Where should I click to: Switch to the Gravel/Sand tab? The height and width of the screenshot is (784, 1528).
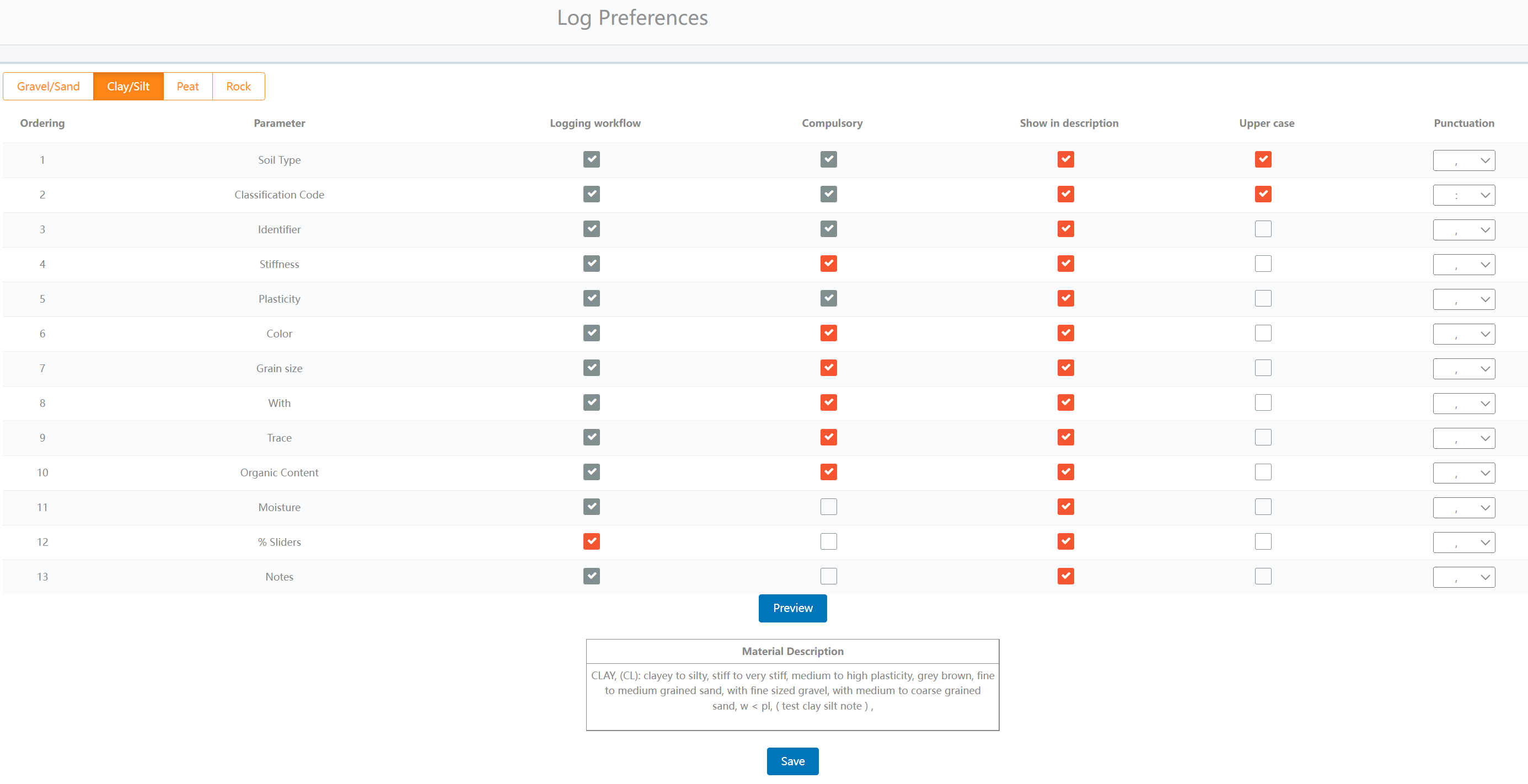tap(47, 86)
